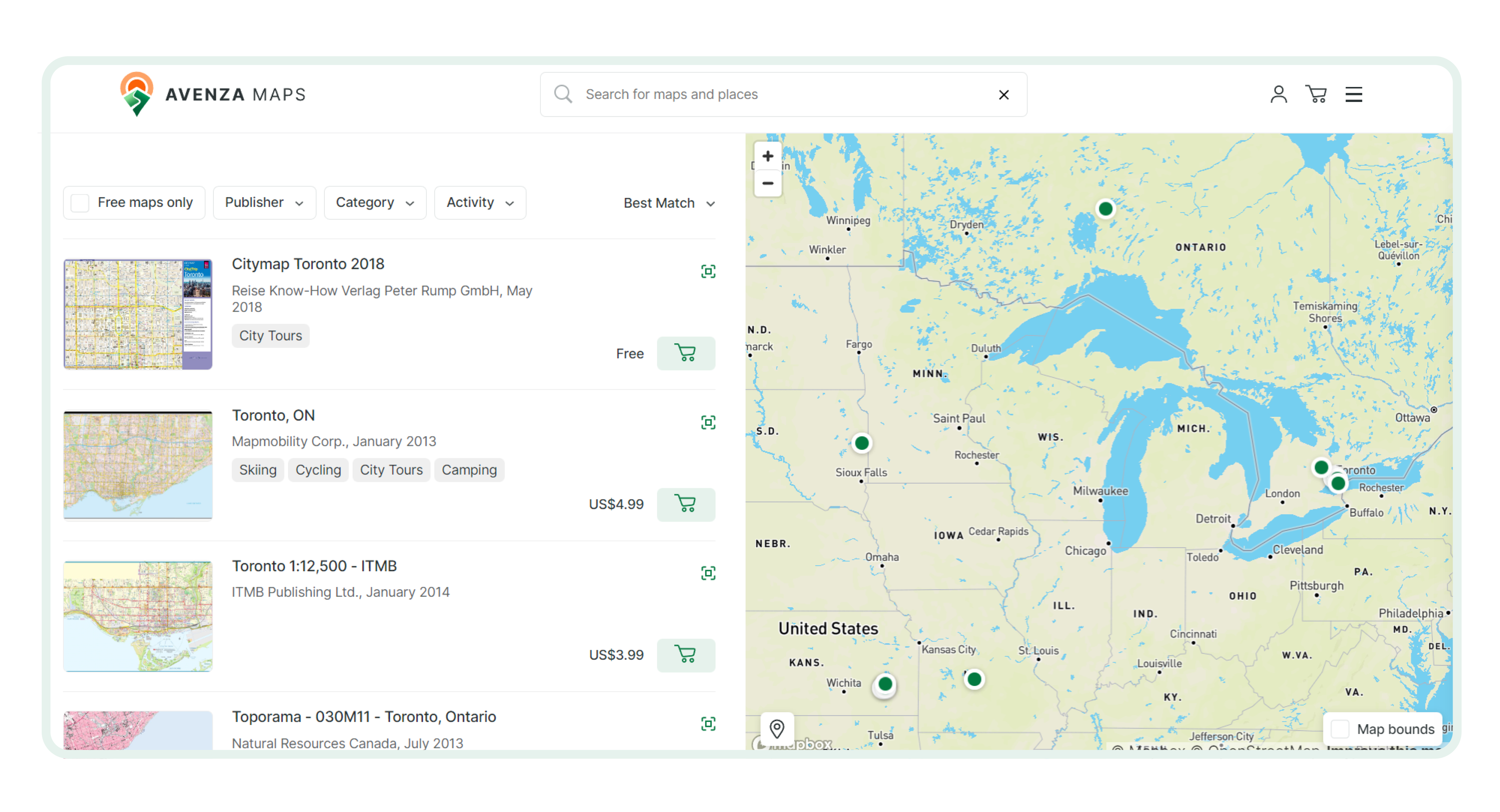This screenshot has width=1500, height=812.
Task: Zoom out on the map
Action: coord(767,183)
